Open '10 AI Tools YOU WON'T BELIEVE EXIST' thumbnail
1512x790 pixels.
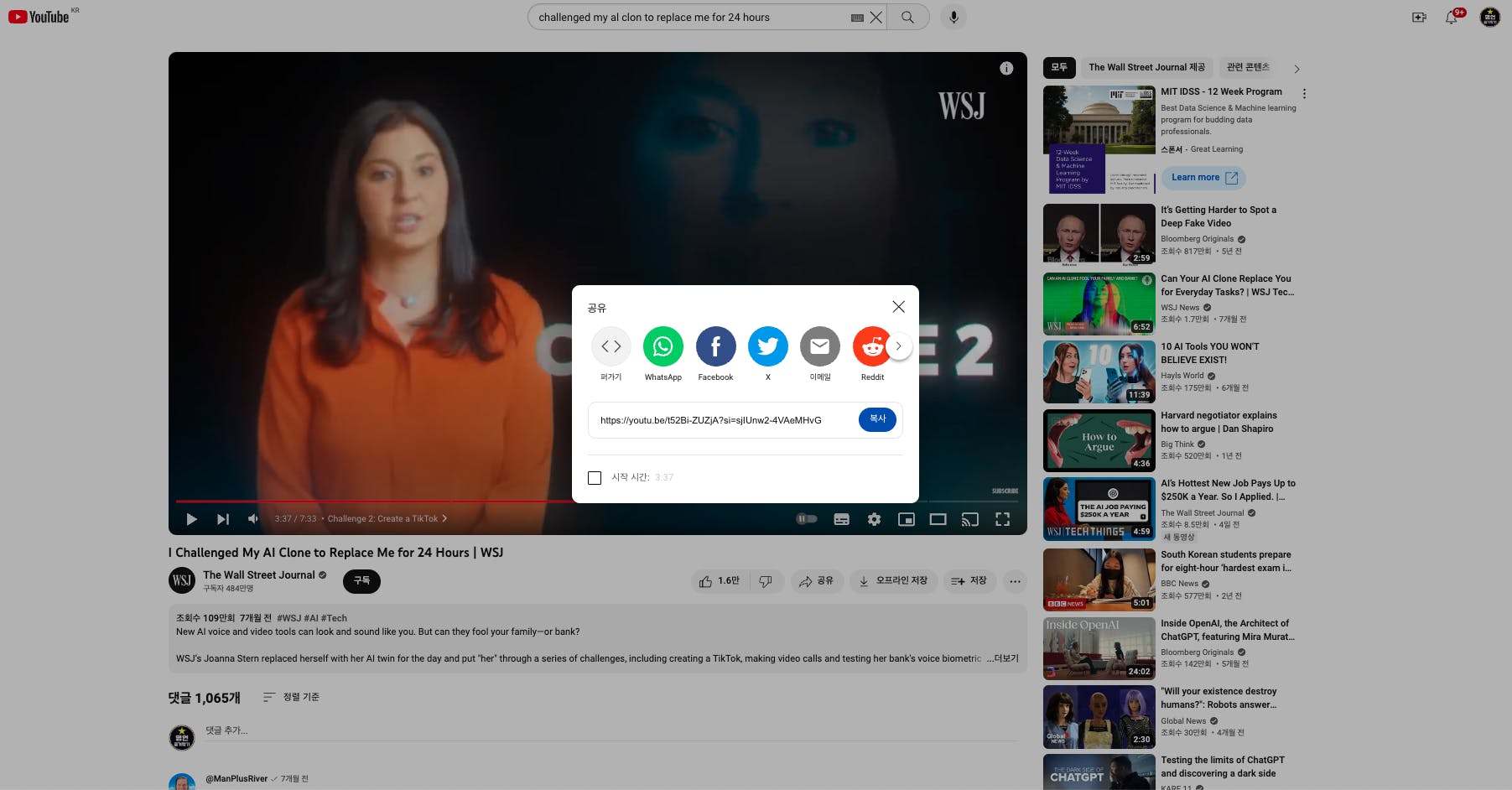tap(1099, 372)
